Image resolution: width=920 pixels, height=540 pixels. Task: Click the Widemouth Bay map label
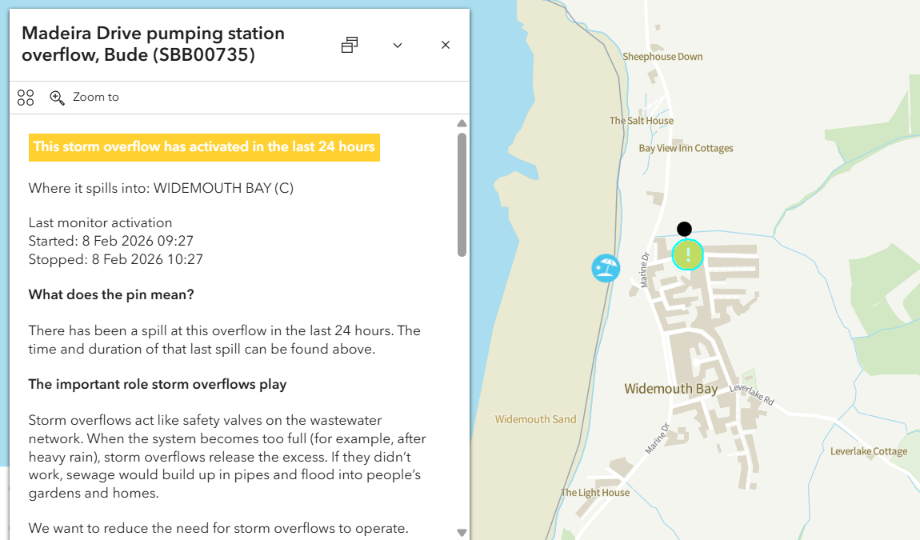pos(670,389)
